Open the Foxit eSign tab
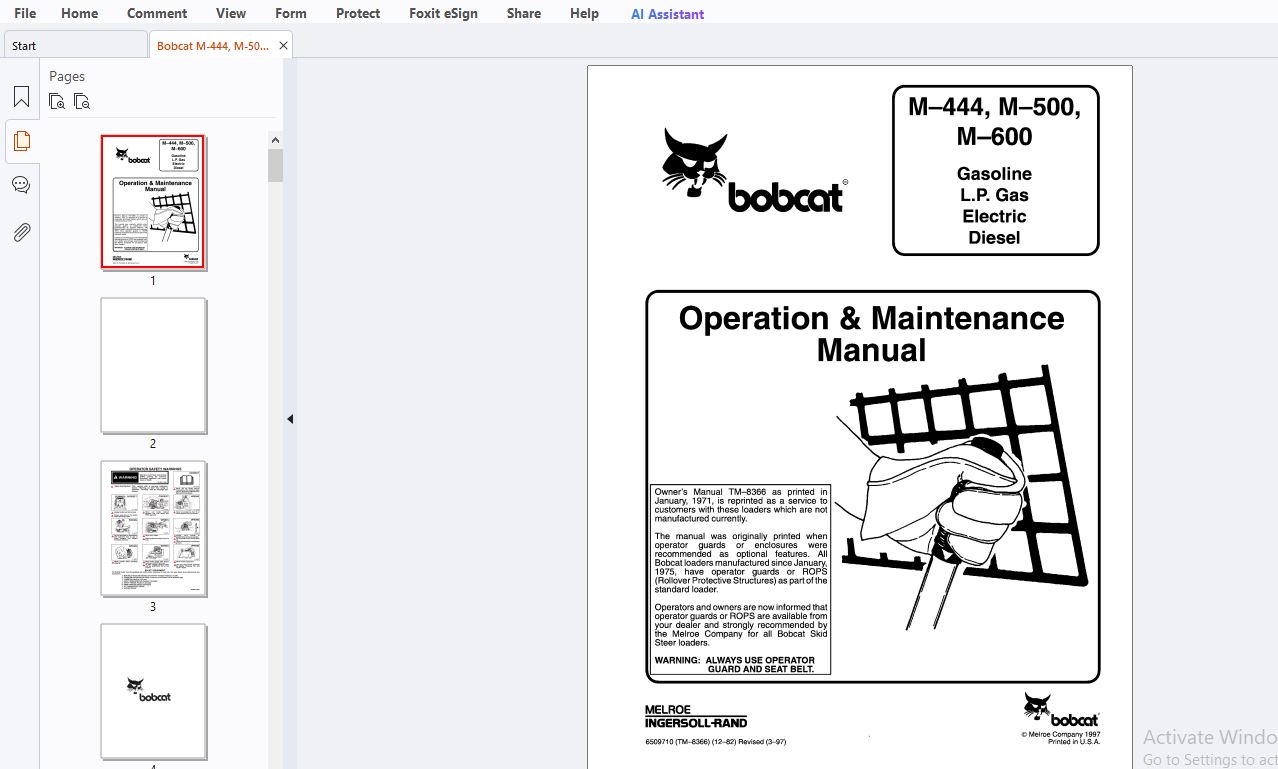Viewport: 1278px width, 769px height. (x=443, y=13)
